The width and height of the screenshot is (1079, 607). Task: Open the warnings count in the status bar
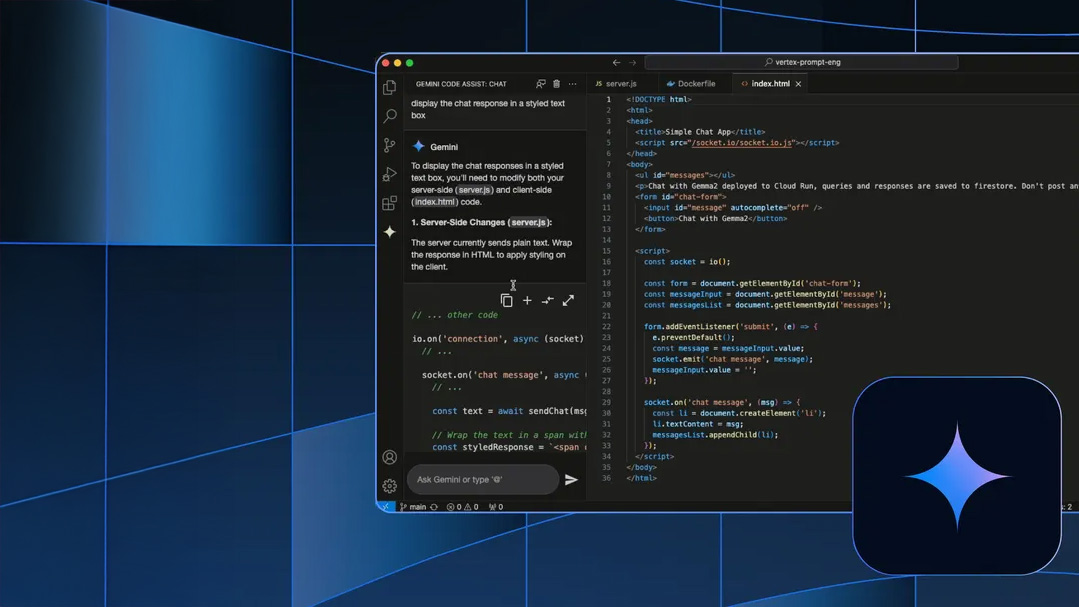tap(471, 507)
